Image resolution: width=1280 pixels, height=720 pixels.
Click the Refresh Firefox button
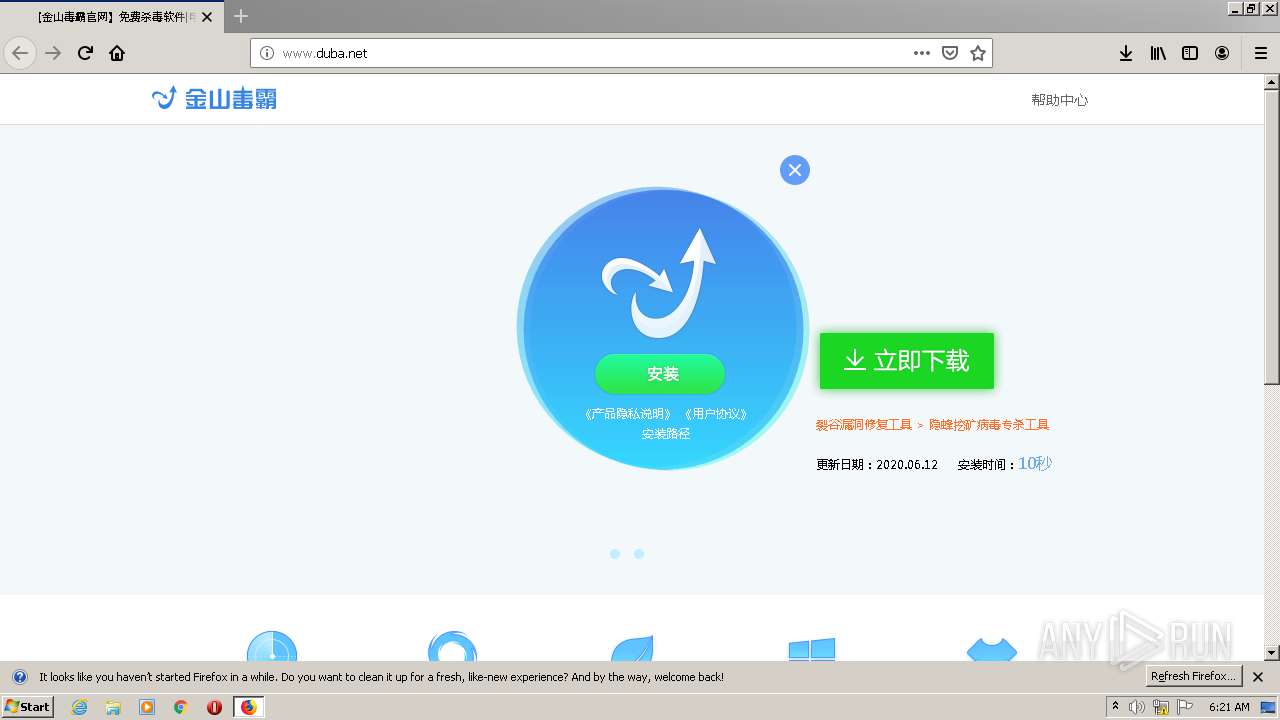pos(1193,677)
